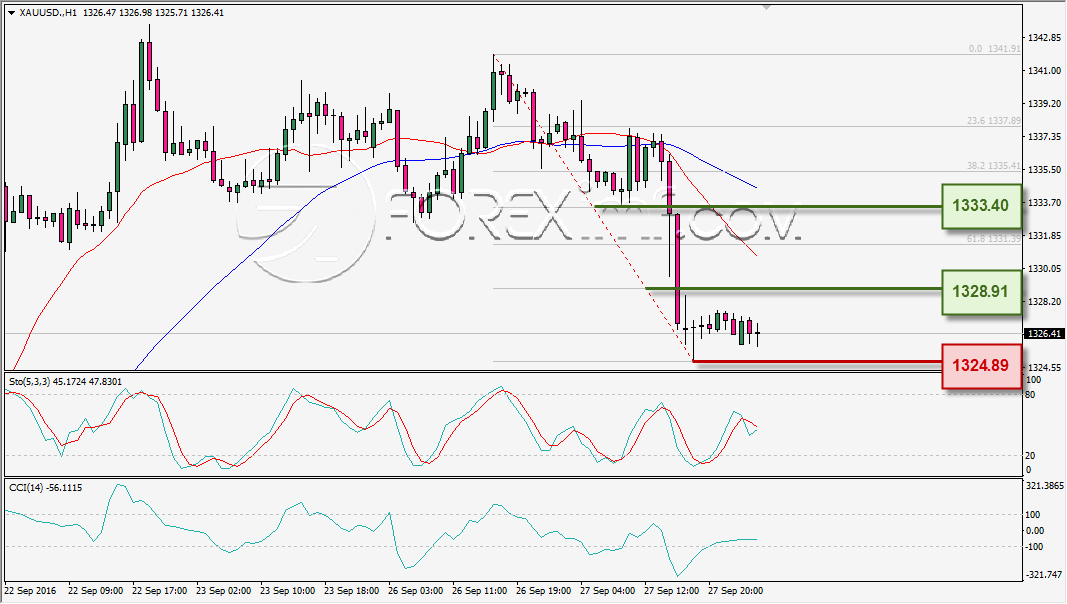Click the XAUUSD.,H1 symbol label

pos(49,13)
